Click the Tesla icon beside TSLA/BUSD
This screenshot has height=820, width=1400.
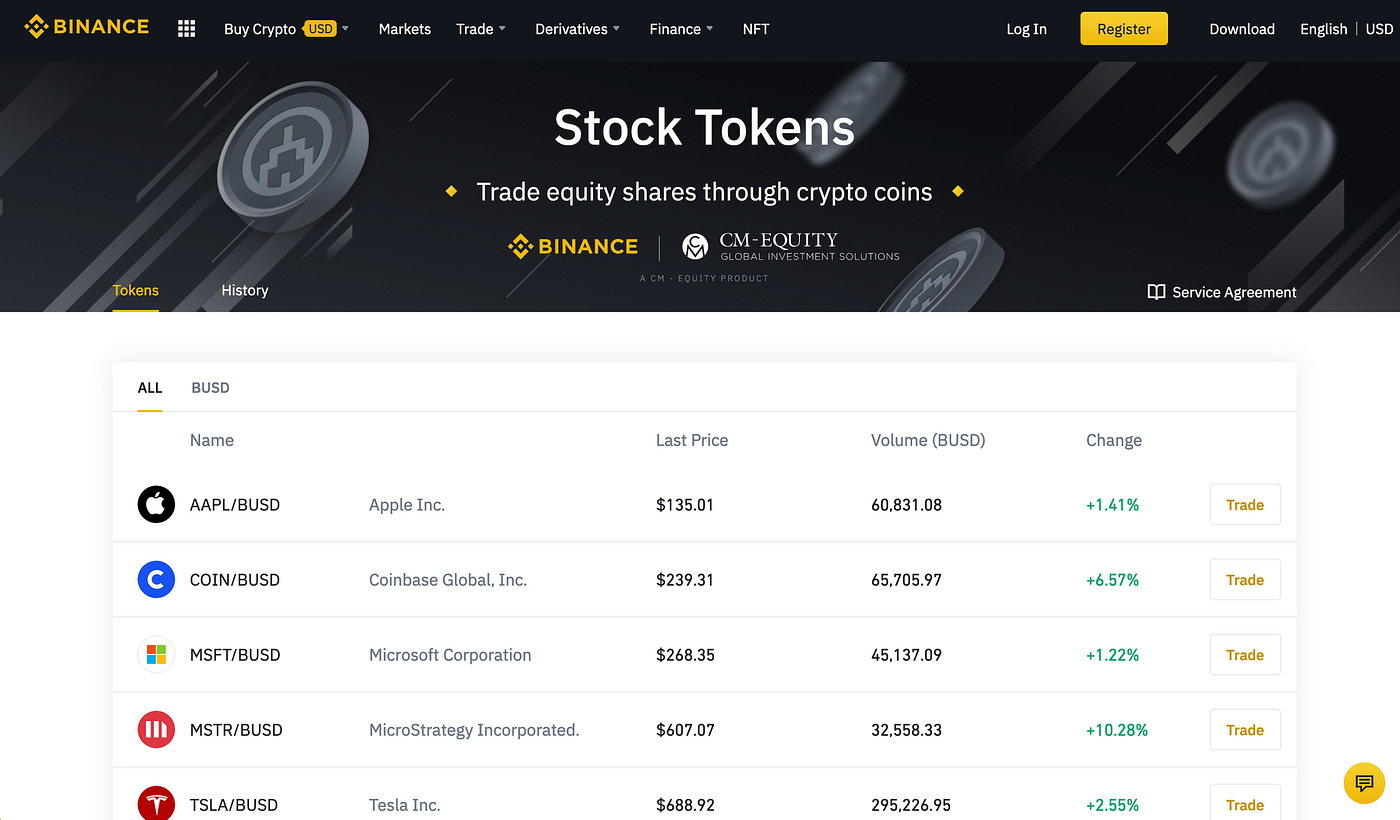coord(156,804)
